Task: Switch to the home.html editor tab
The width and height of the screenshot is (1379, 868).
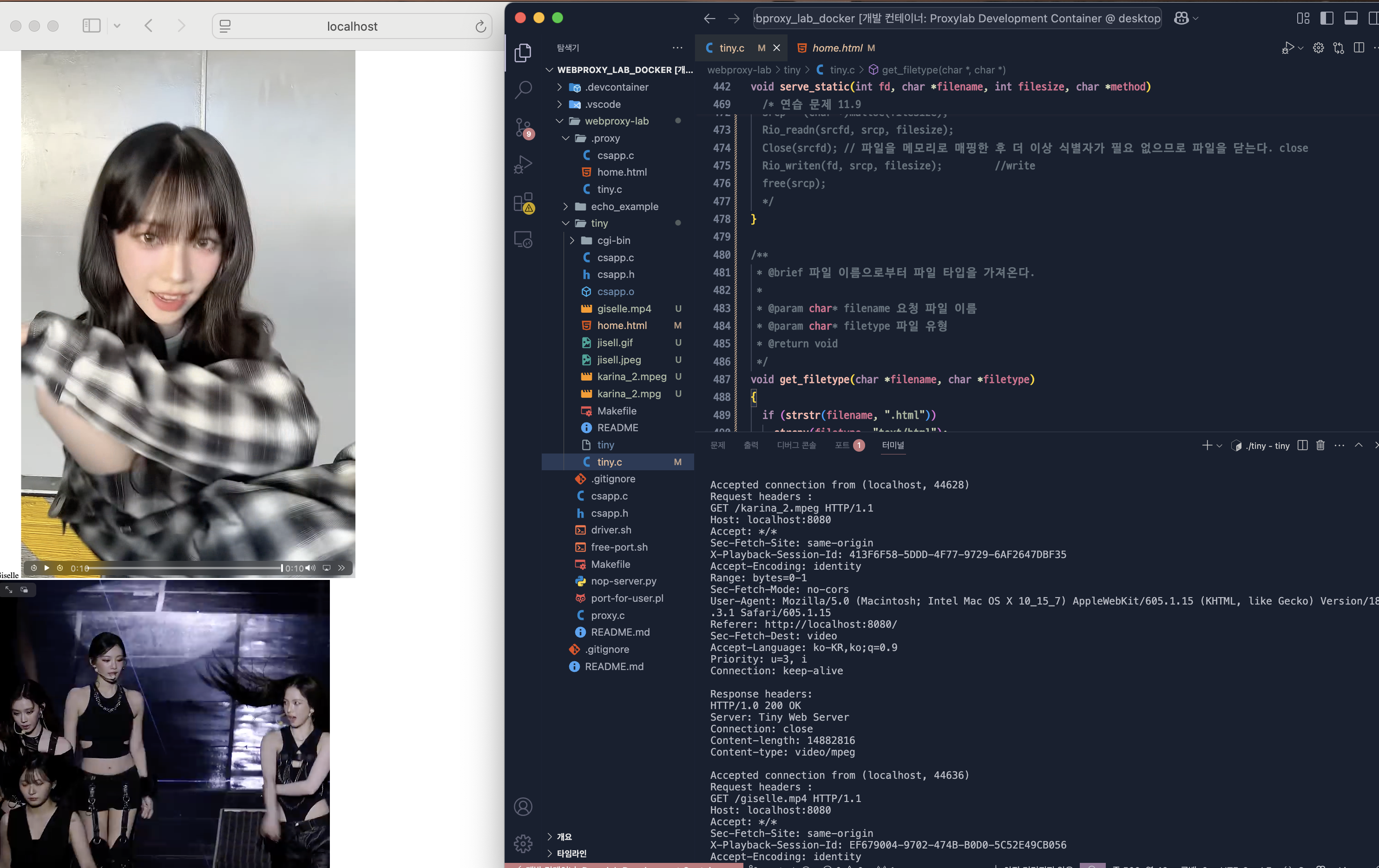Action: pyautogui.click(x=837, y=48)
